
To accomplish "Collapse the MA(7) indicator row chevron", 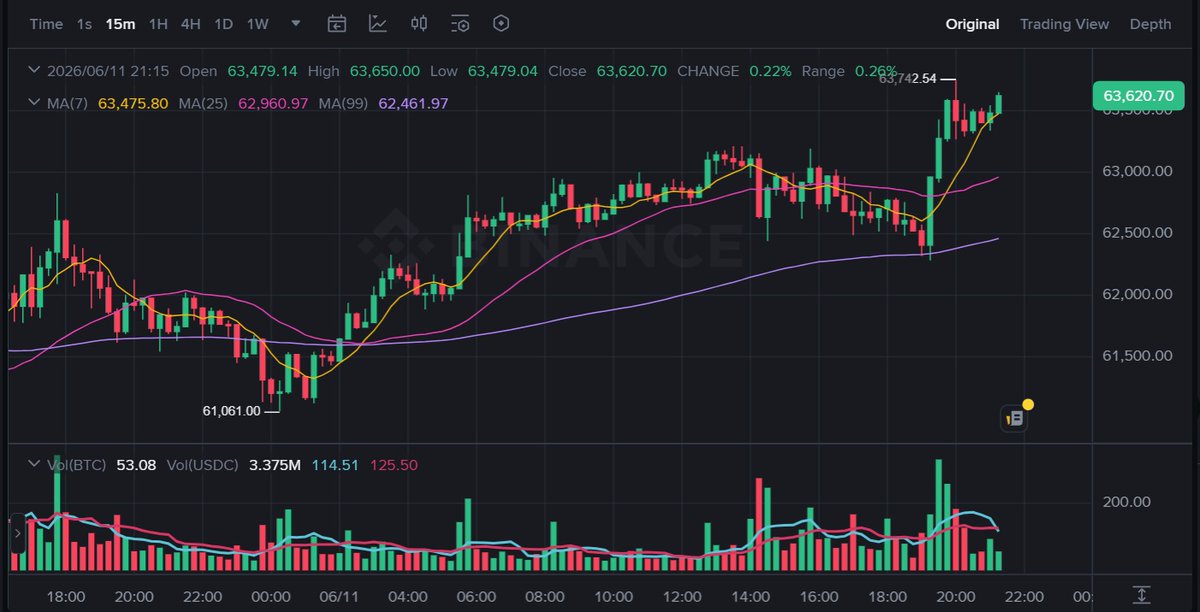I will pyautogui.click(x=34, y=103).
